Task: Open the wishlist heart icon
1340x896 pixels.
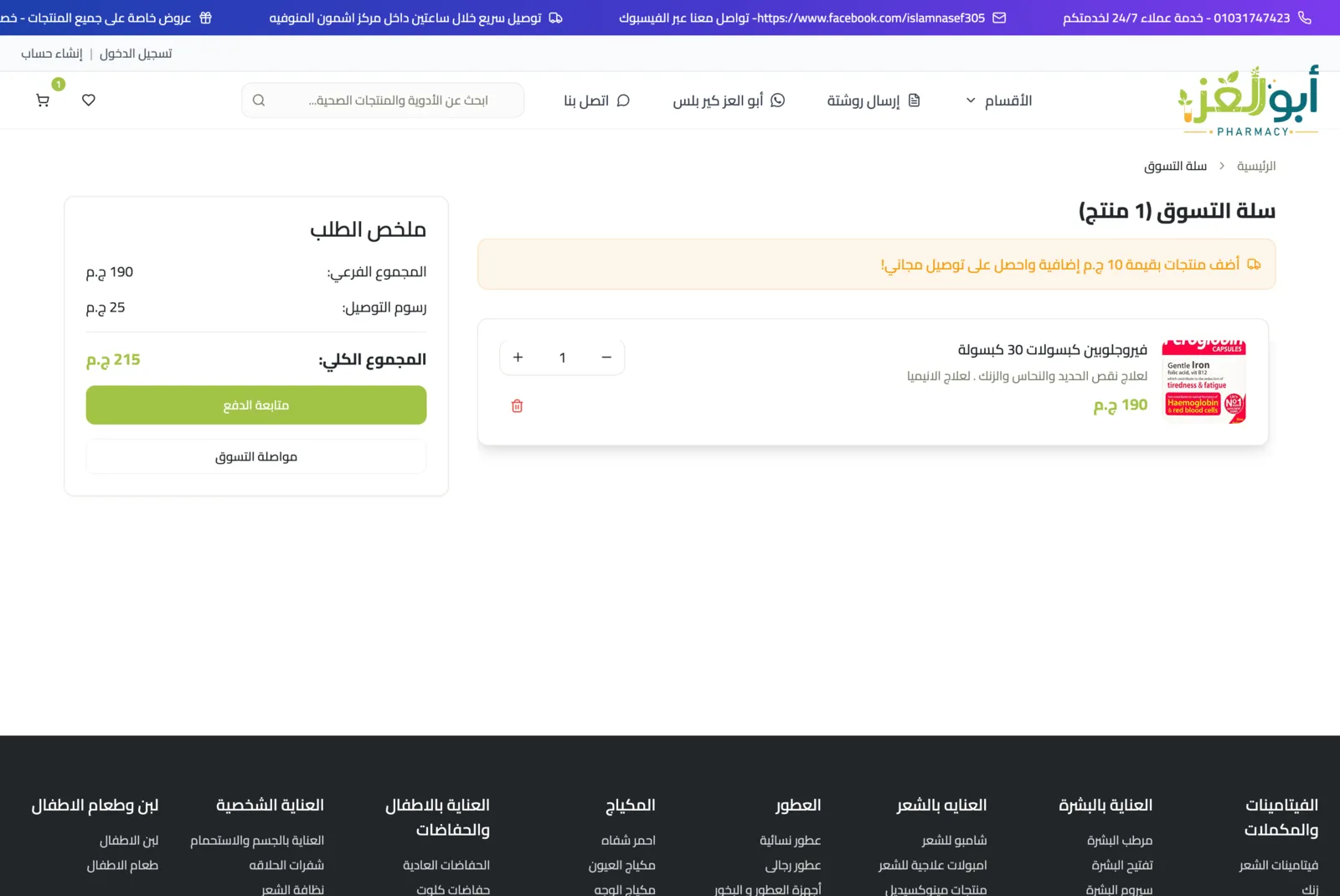Action: [89, 100]
